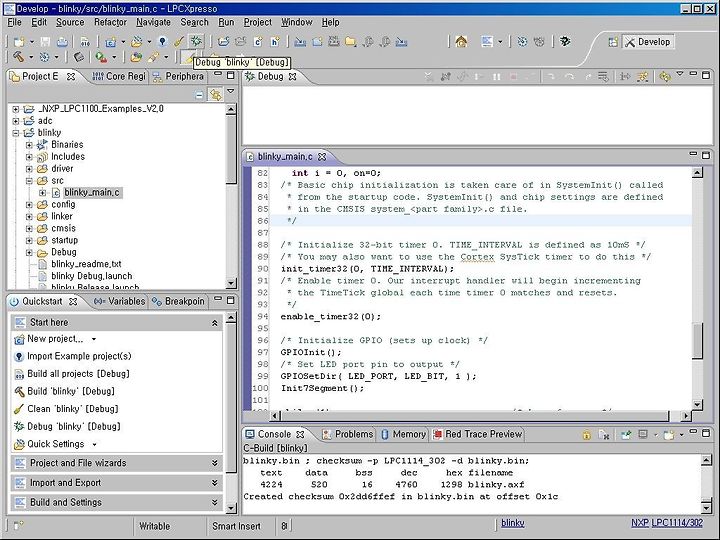Expand the driver folder in the tree
Viewport: 720px width, 540px height.
(x=29, y=169)
